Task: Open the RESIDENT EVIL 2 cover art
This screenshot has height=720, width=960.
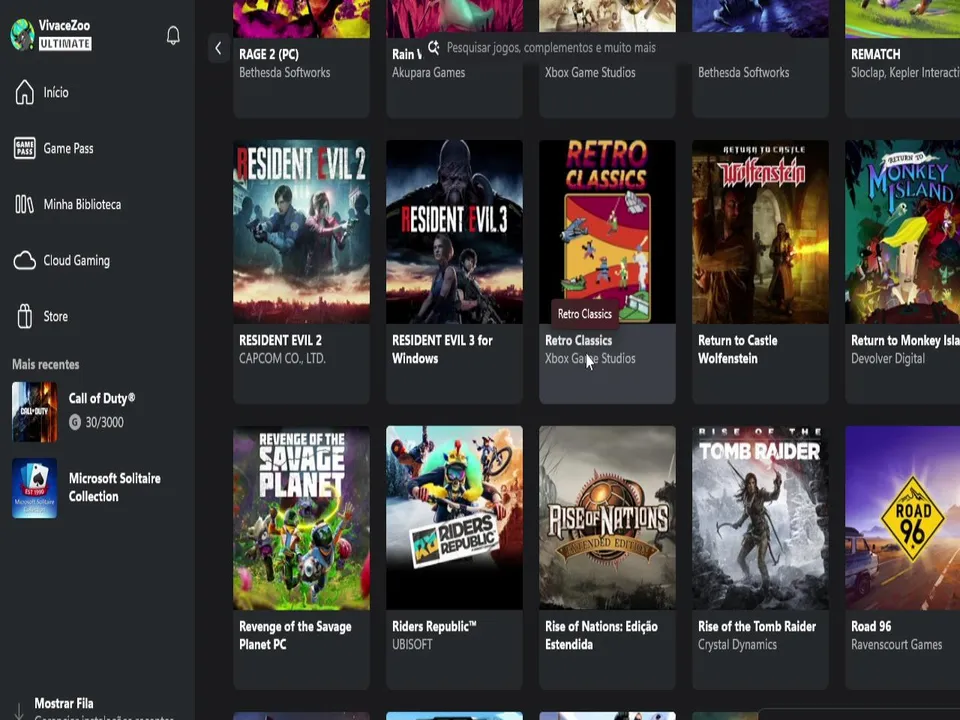Action: [x=301, y=232]
